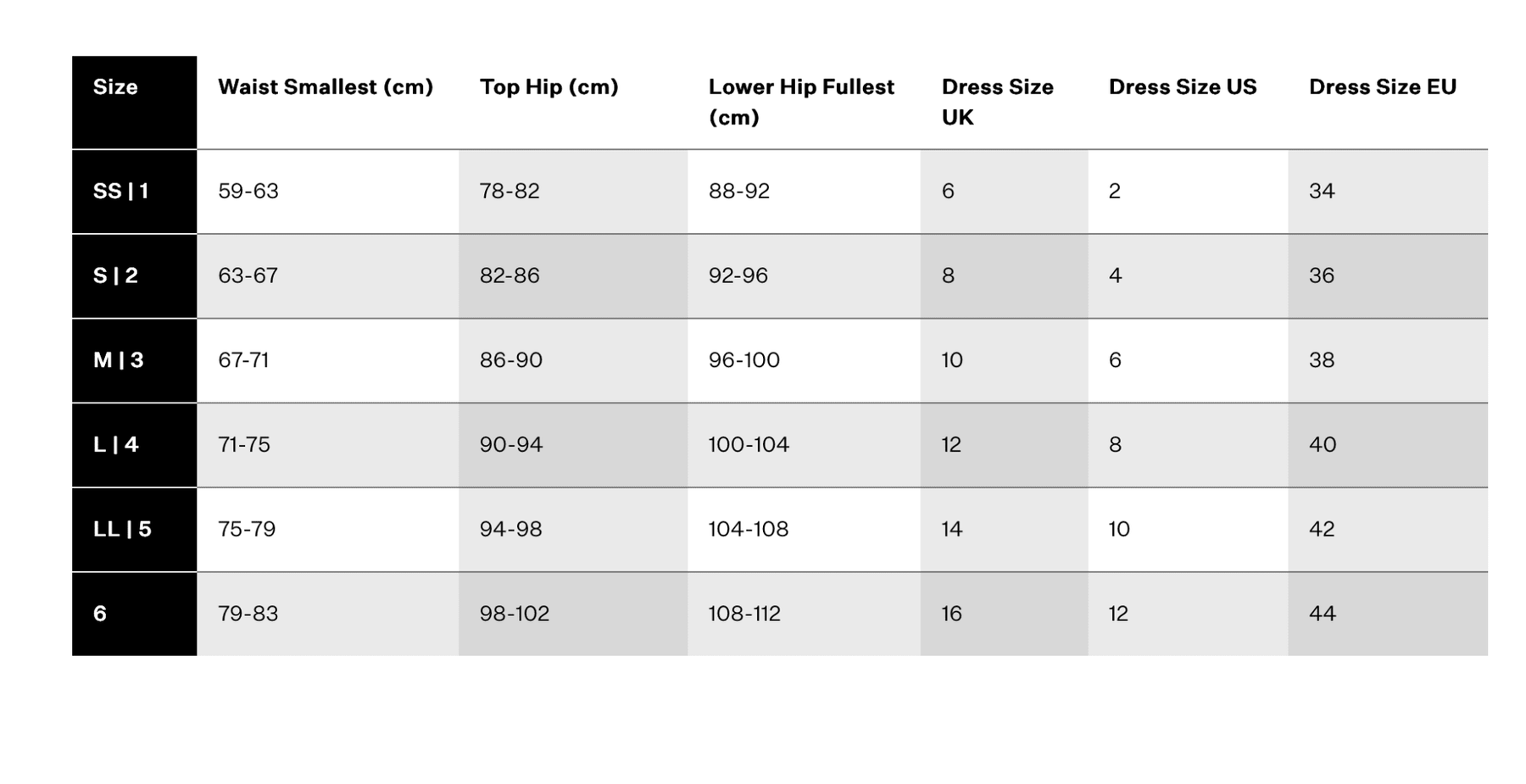This screenshot has width=1526, height=784.
Task: Click the lower hip value 96-100 cell
Action: 744,360
